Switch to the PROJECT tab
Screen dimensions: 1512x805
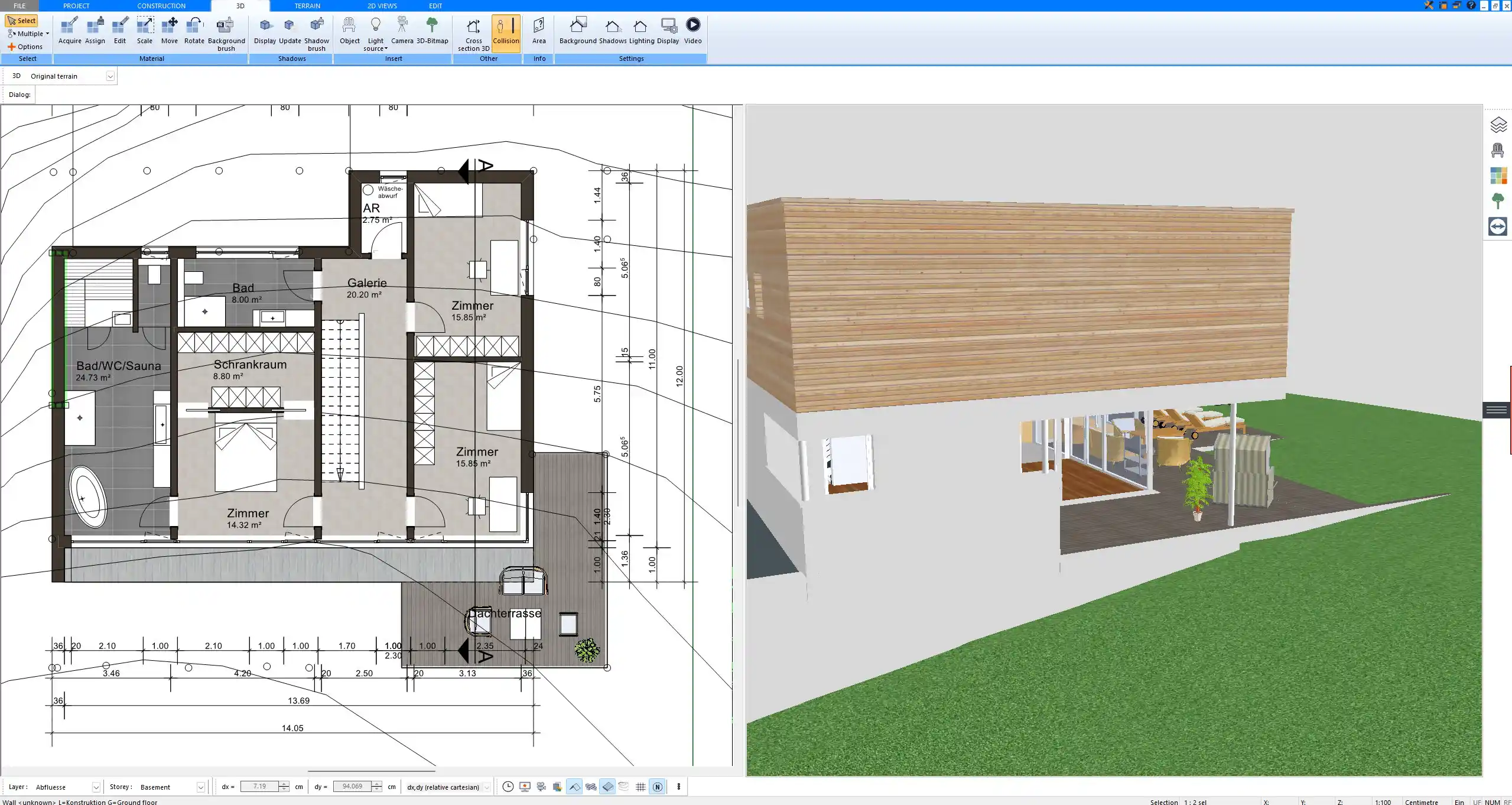76,5
